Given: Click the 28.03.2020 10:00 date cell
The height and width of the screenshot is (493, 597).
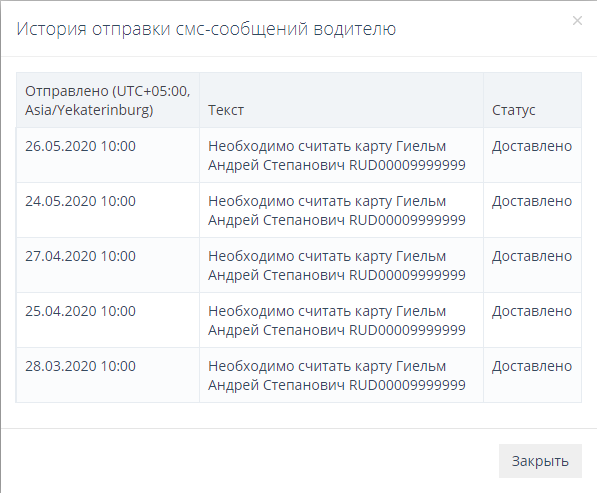Looking at the screenshot, I should (80, 366).
